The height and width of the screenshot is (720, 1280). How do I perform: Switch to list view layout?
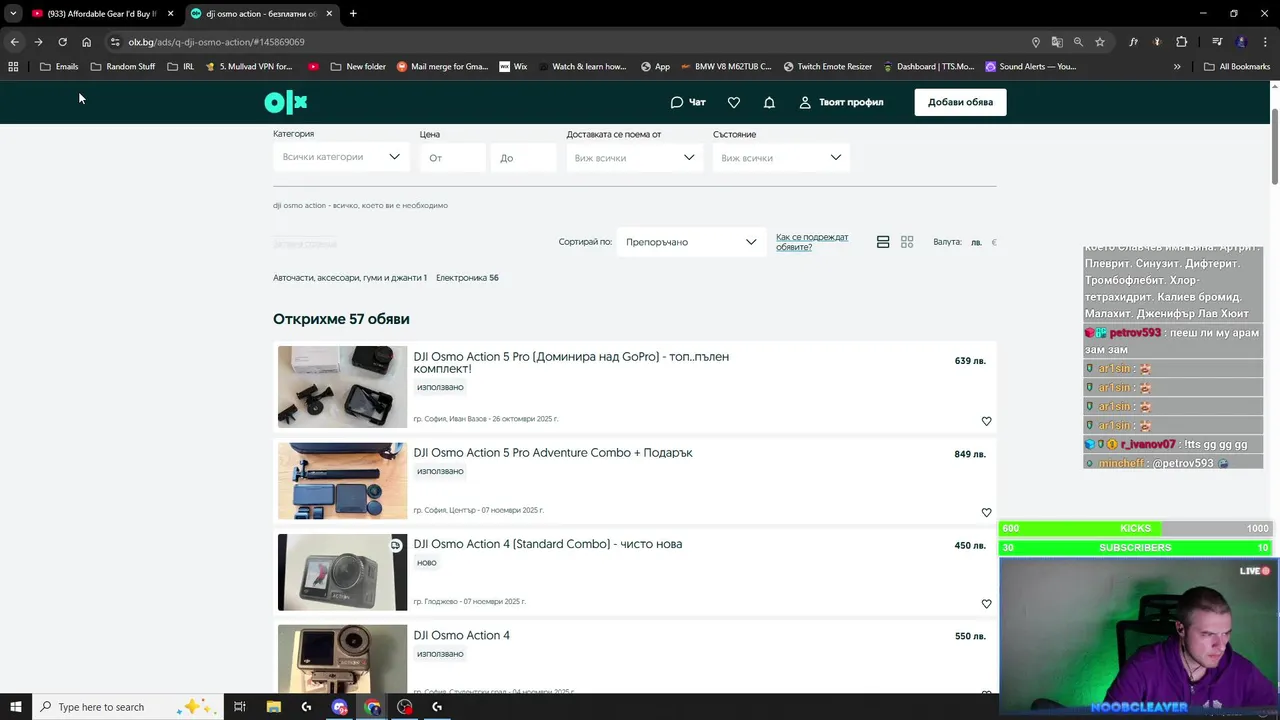coord(883,242)
